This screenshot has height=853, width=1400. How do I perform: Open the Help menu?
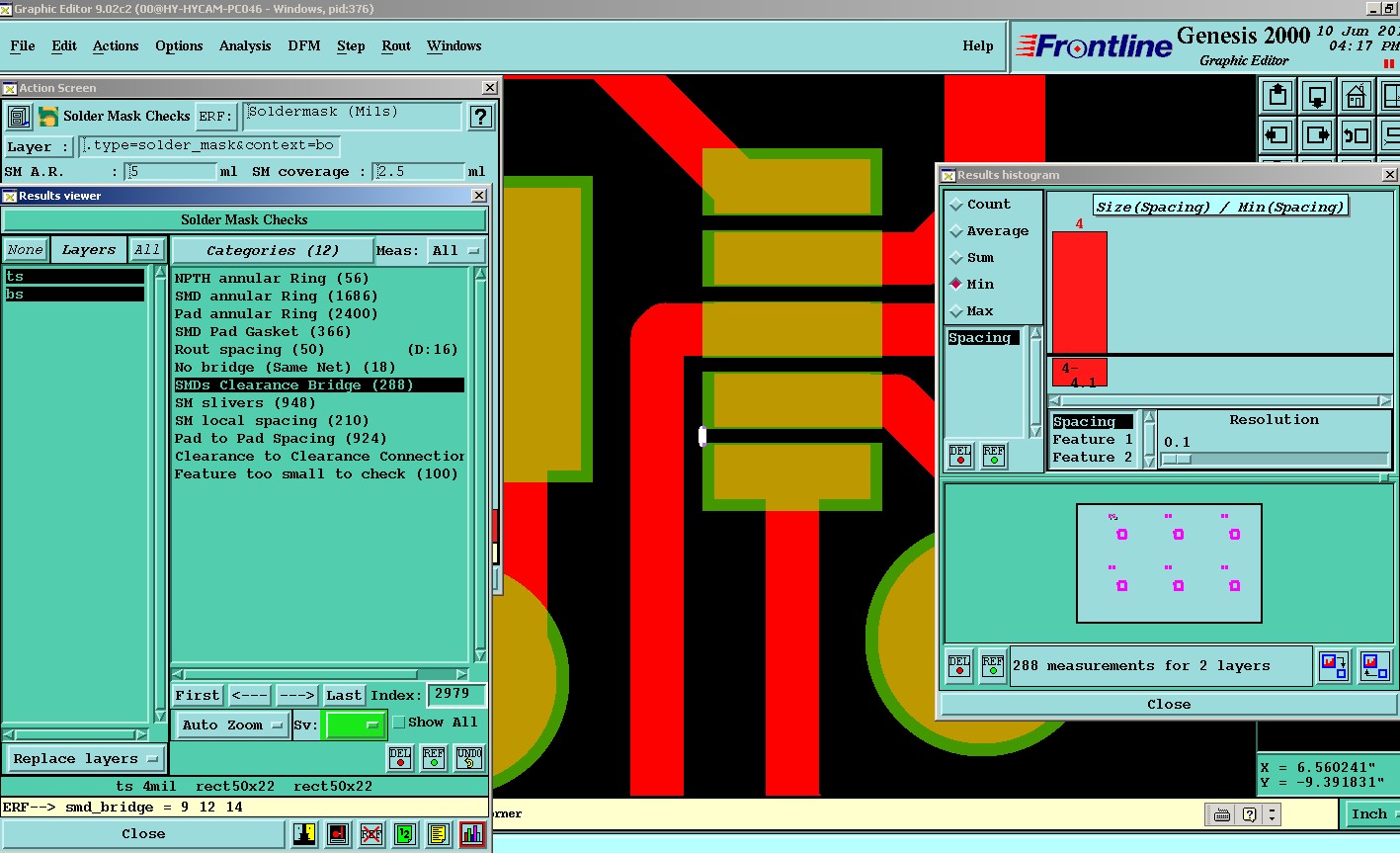click(x=978, y=46)
